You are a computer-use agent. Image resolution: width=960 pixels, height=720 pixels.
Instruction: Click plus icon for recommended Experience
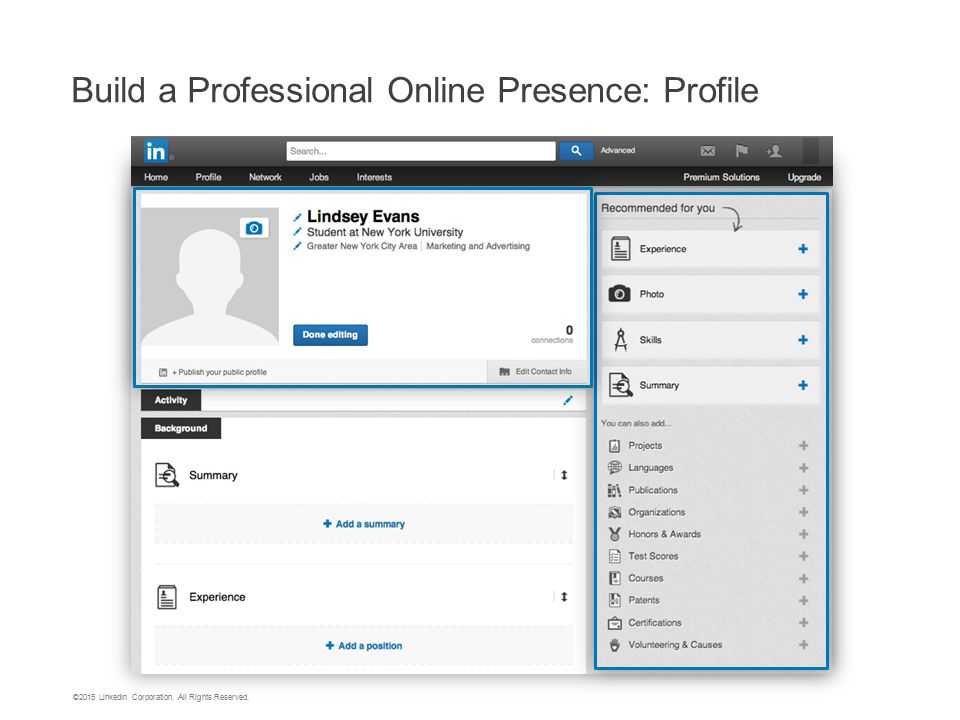803,249
